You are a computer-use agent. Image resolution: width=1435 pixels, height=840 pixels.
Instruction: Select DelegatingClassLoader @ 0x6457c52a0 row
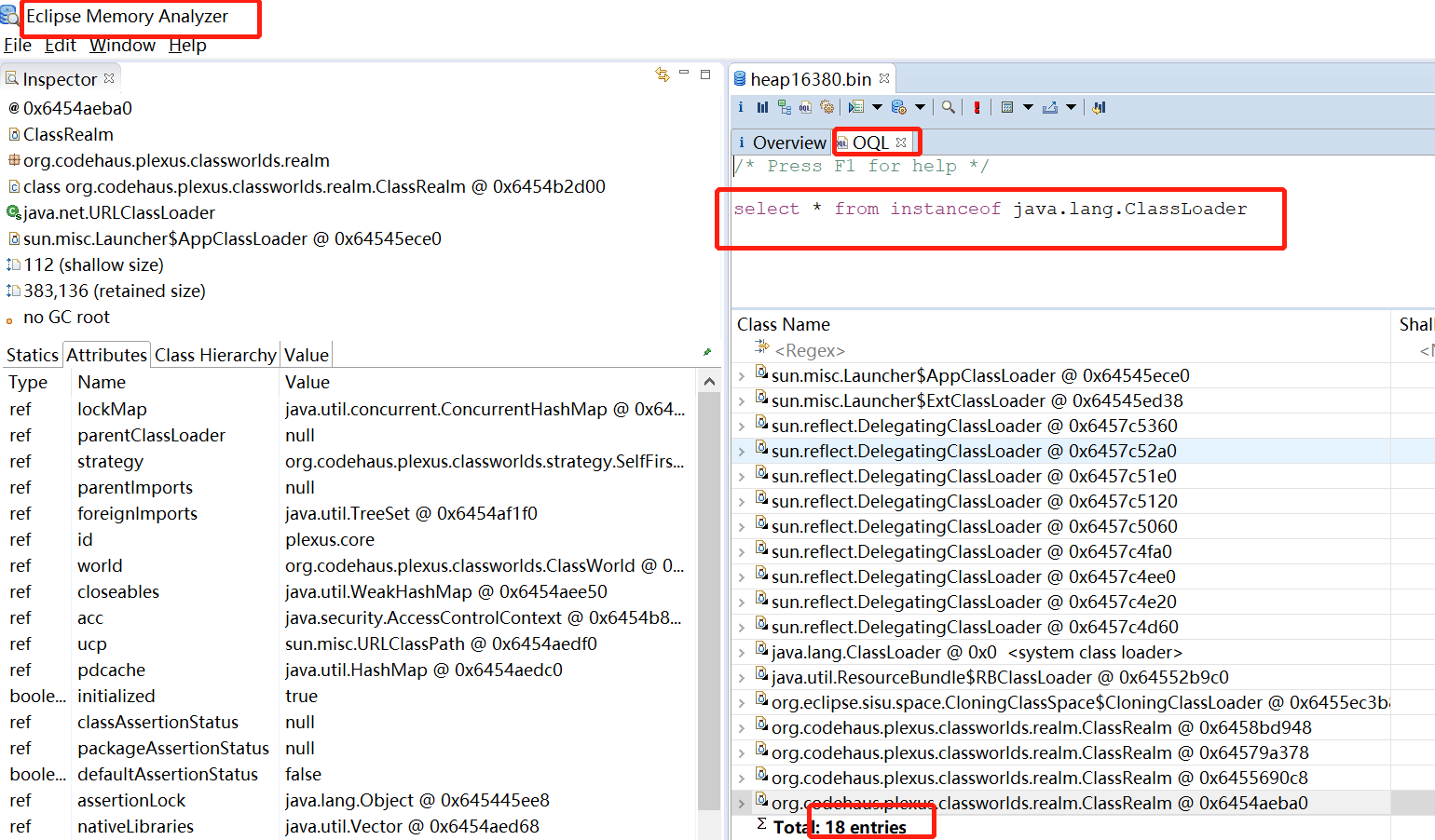click(x=1061, y=451)
